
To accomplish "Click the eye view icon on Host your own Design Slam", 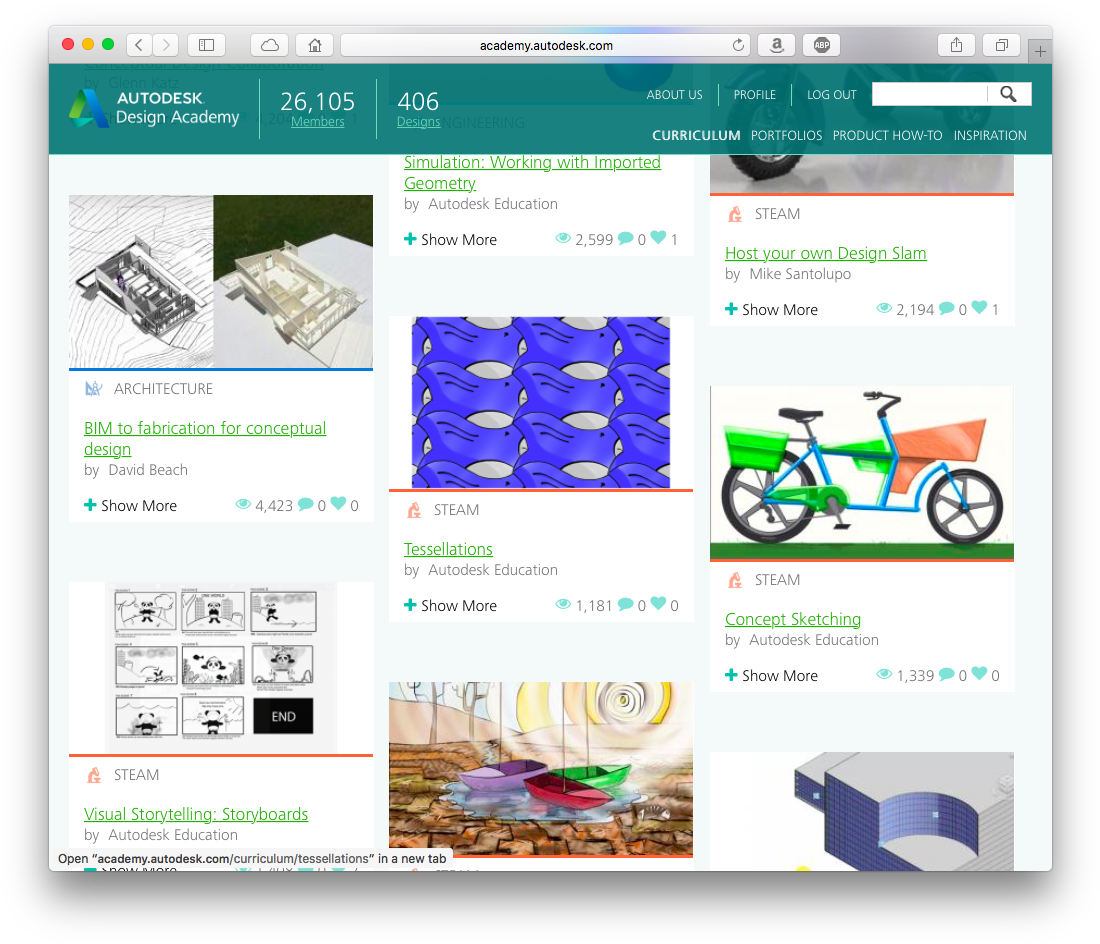I will pos(884,309).
